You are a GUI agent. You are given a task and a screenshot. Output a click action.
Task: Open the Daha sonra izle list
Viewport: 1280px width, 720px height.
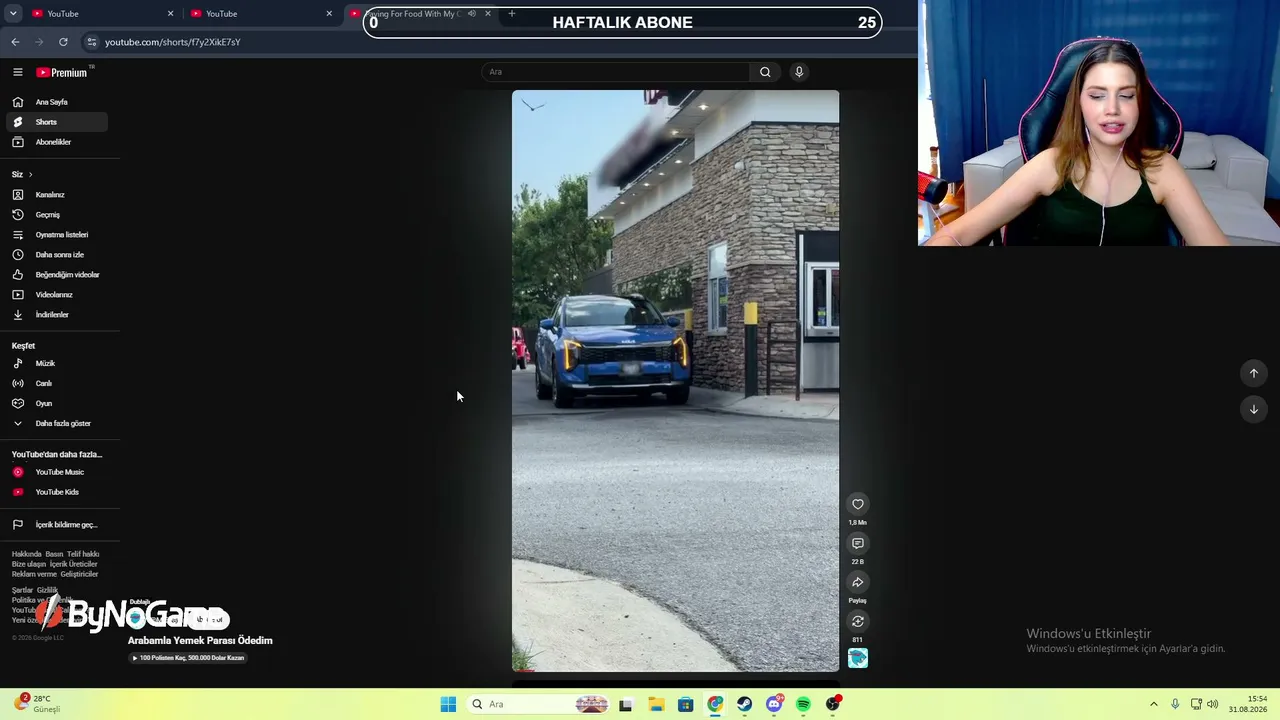coord(56,255)
